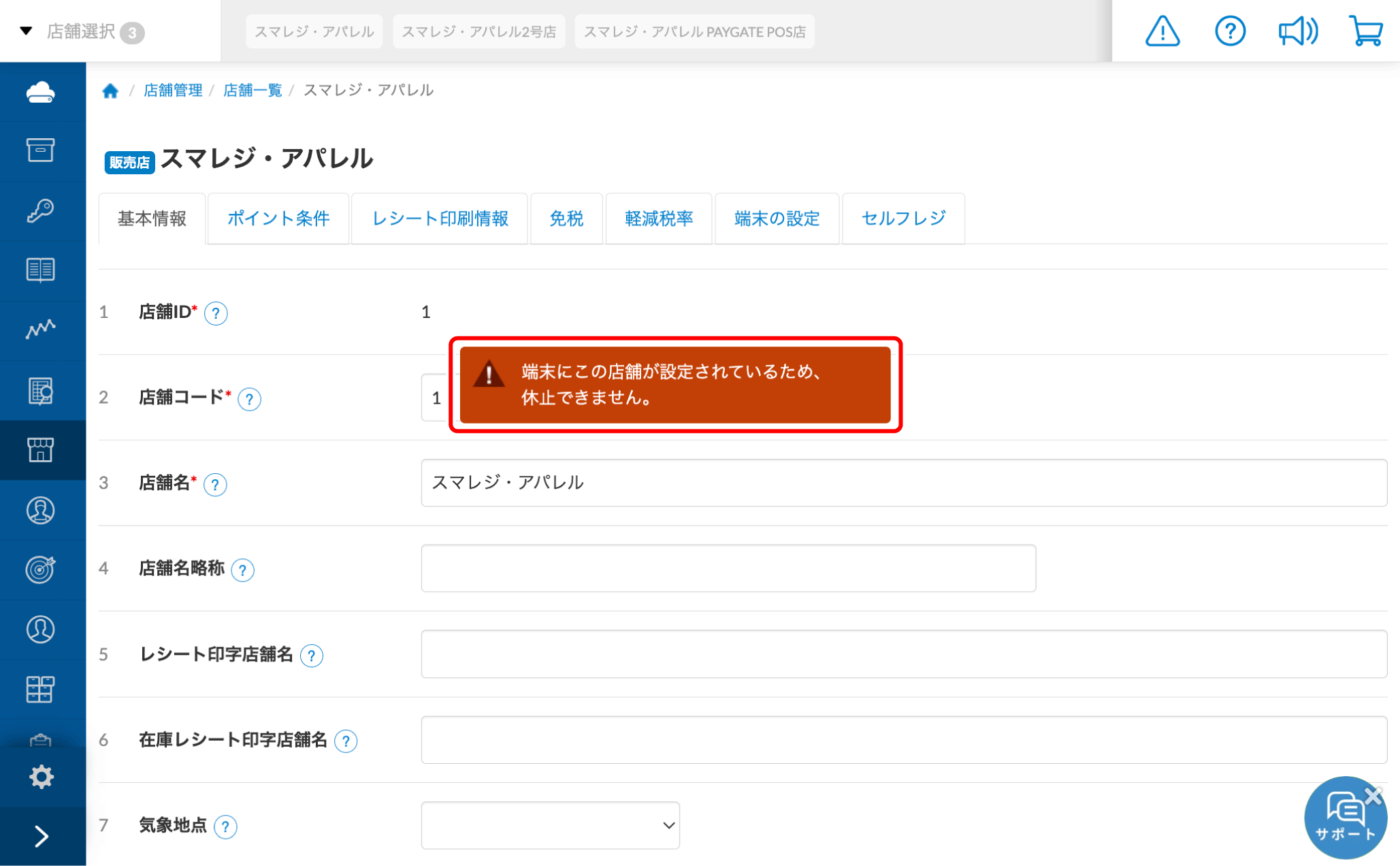1400x866 pixels.
Task: Go to 店舗一覧 breadcrumb link
Action: pyautogui.click(x=253, y=91)
